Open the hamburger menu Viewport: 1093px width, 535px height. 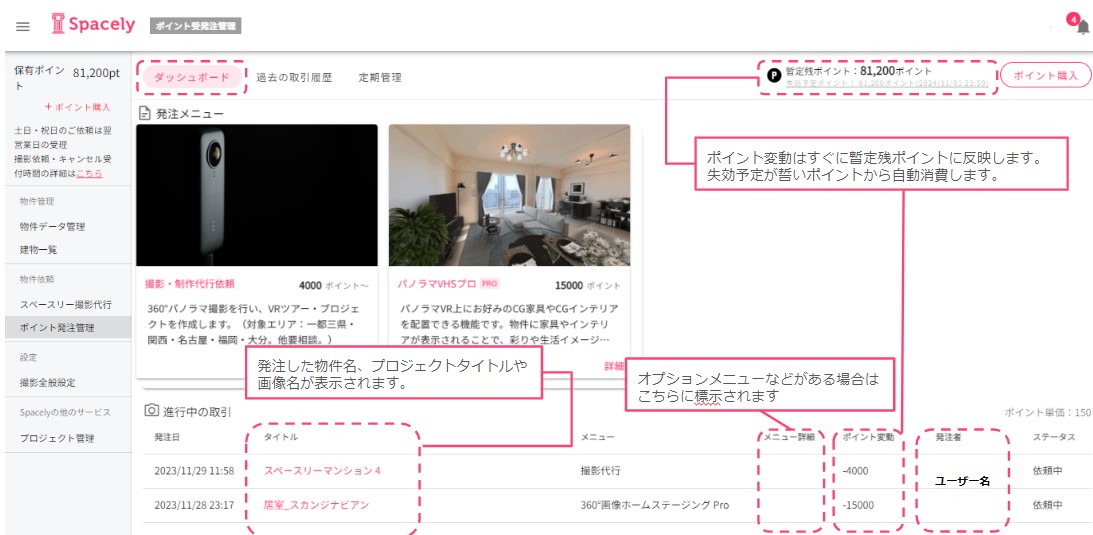23,26
